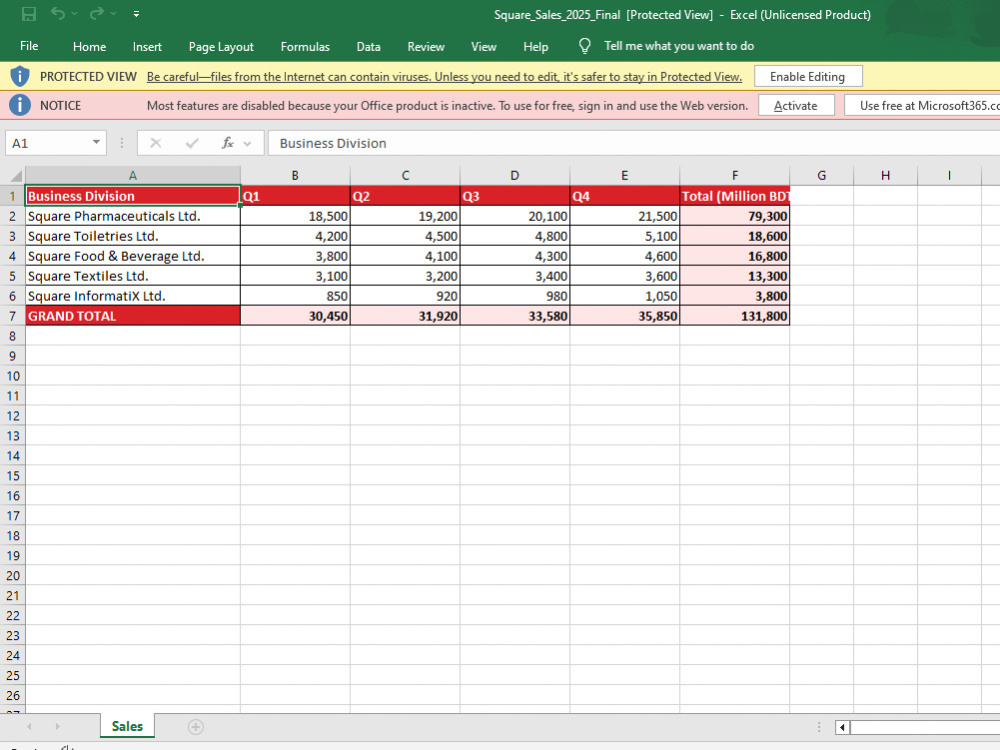This screenshot has width=1000, height=750.
Task: Select the cell with value 4,500
Action: (x=405, y=236)
